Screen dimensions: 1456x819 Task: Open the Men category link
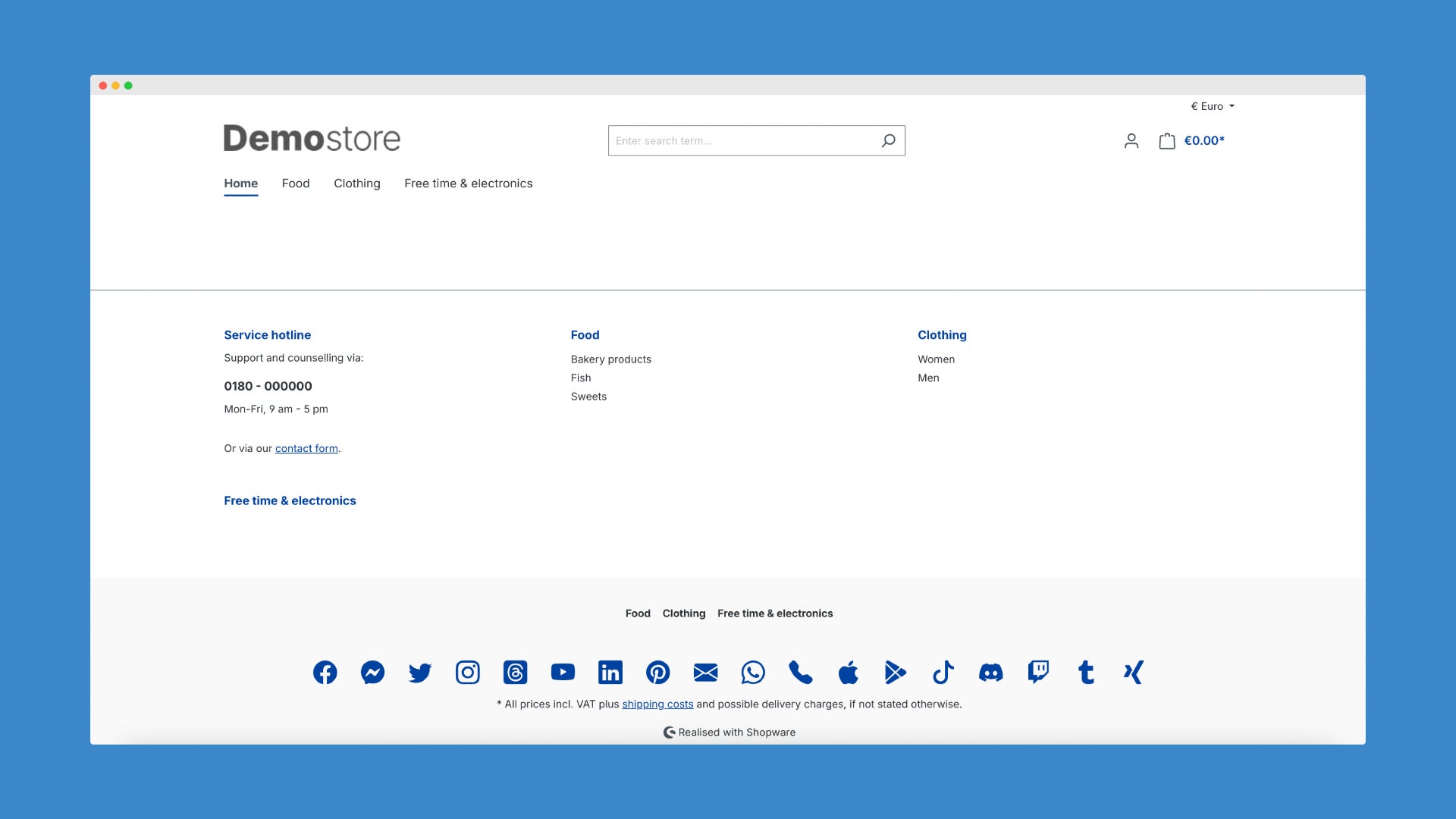pyautogui.click(x=928, y=378)
